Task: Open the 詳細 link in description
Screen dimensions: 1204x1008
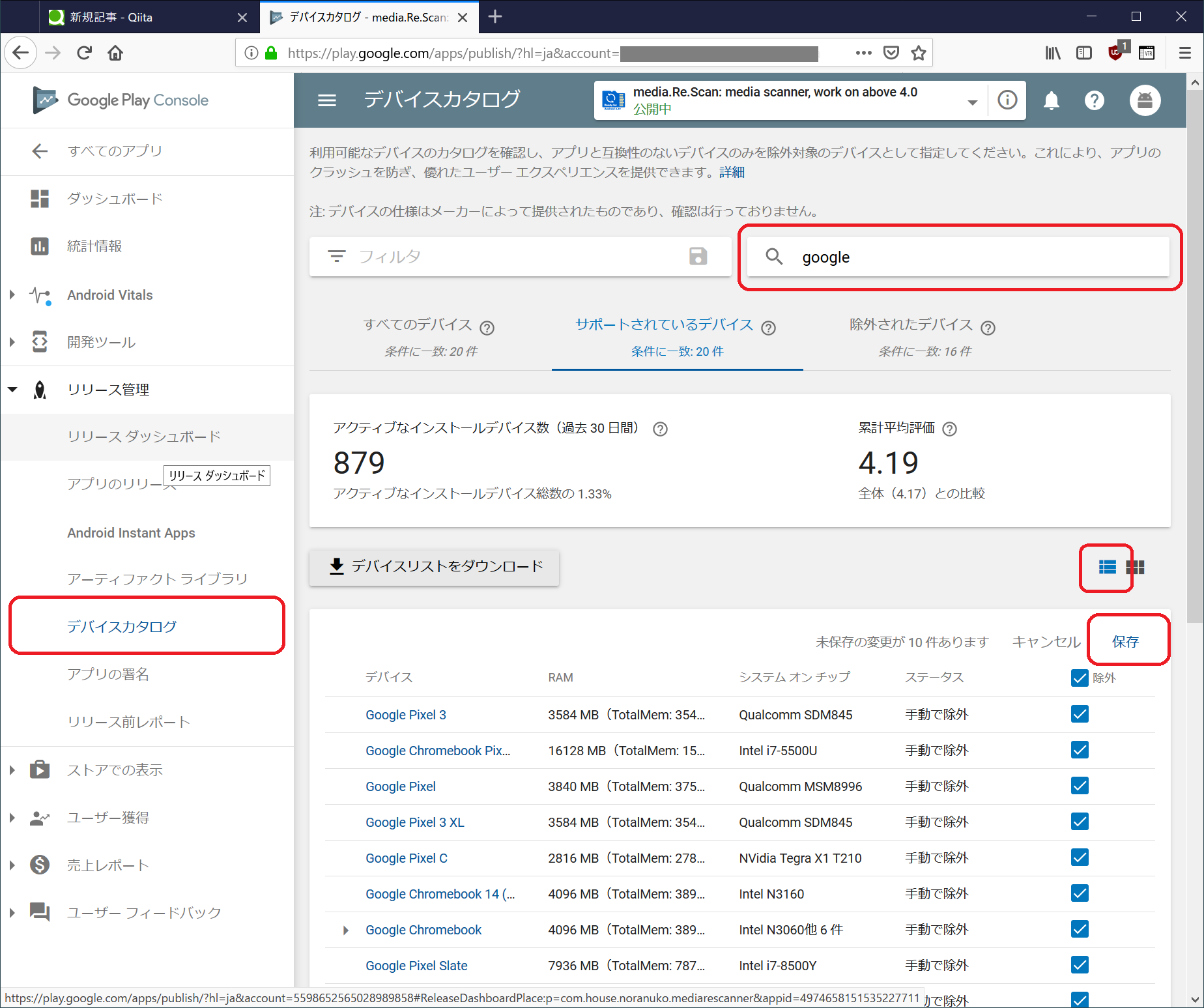Action: (x=732, y=172)
